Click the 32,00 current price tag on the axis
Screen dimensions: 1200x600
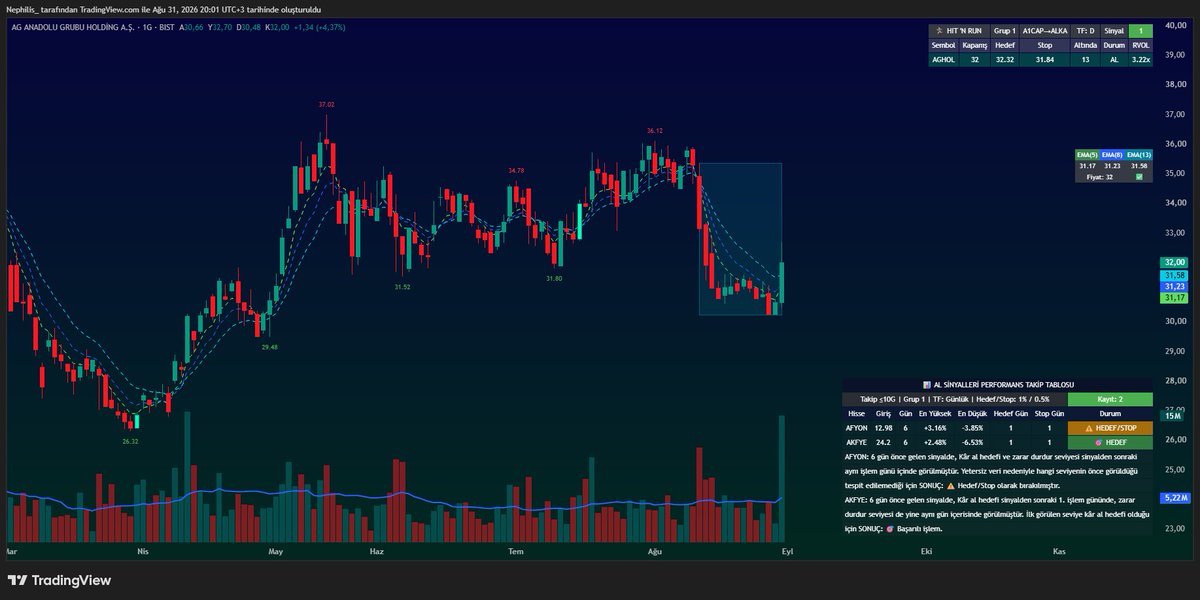(1173, 262)
